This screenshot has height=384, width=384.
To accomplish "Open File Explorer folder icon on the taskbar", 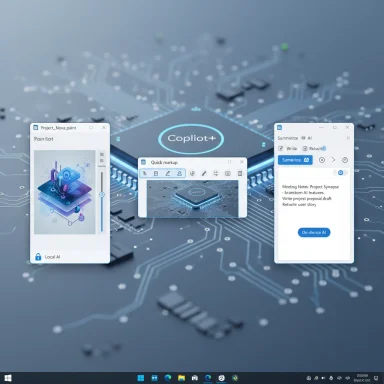I will tap(181, 378).
